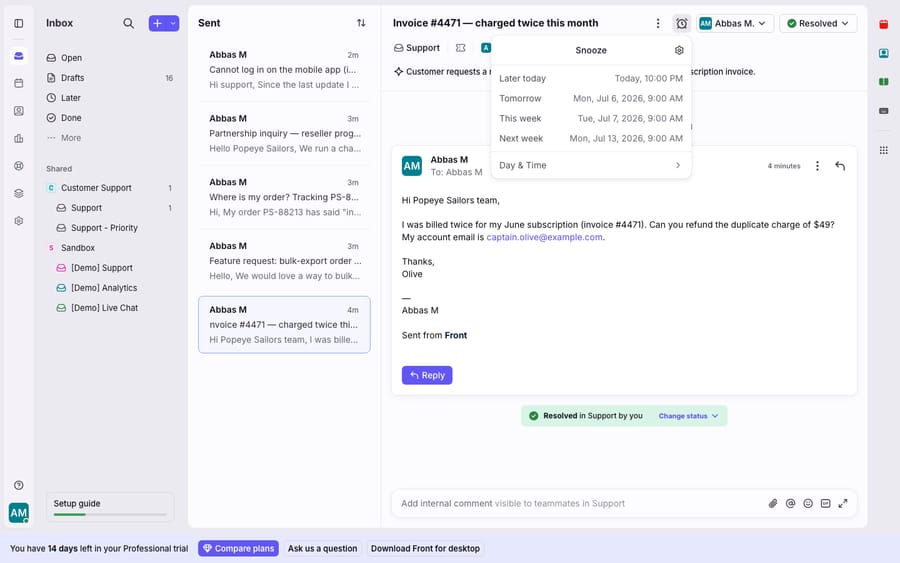The image size is (900, 563).
Task: Click the AM profile avatar at bottom left
Action: coord(19,513)
